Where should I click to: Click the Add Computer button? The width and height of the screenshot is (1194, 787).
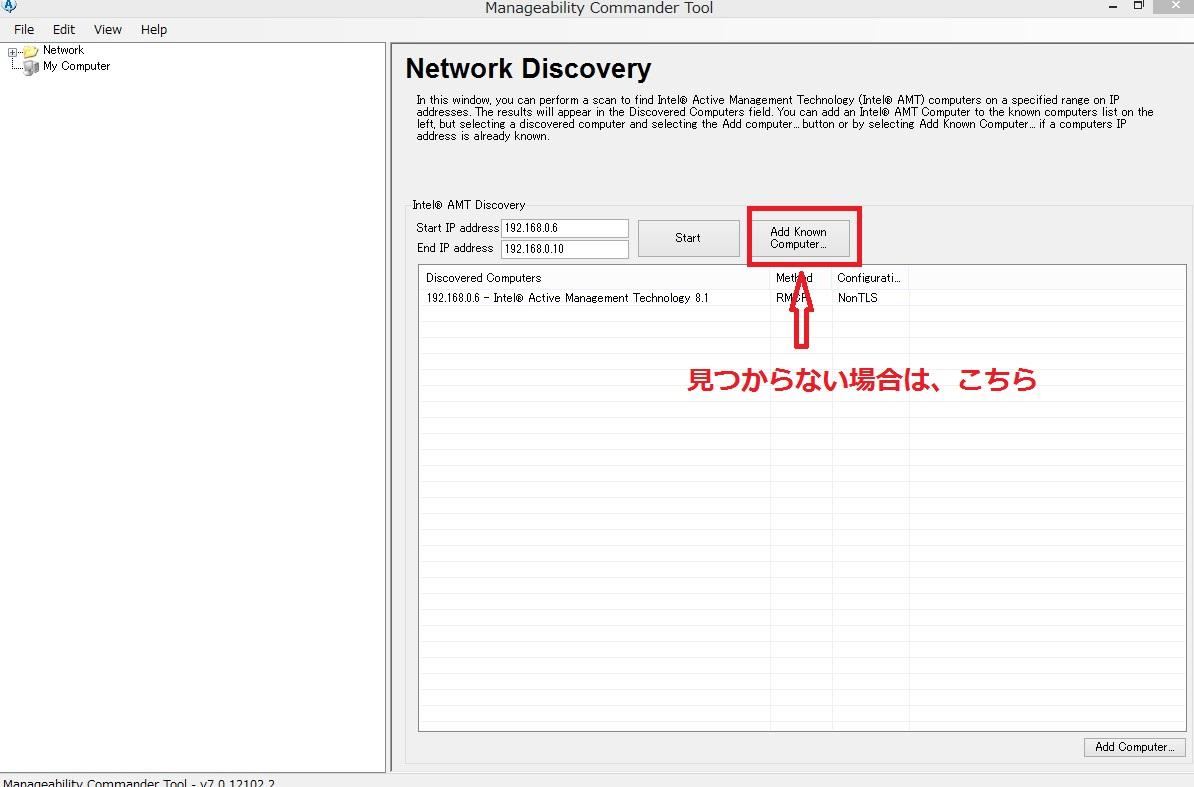(x=1134, y=747)
